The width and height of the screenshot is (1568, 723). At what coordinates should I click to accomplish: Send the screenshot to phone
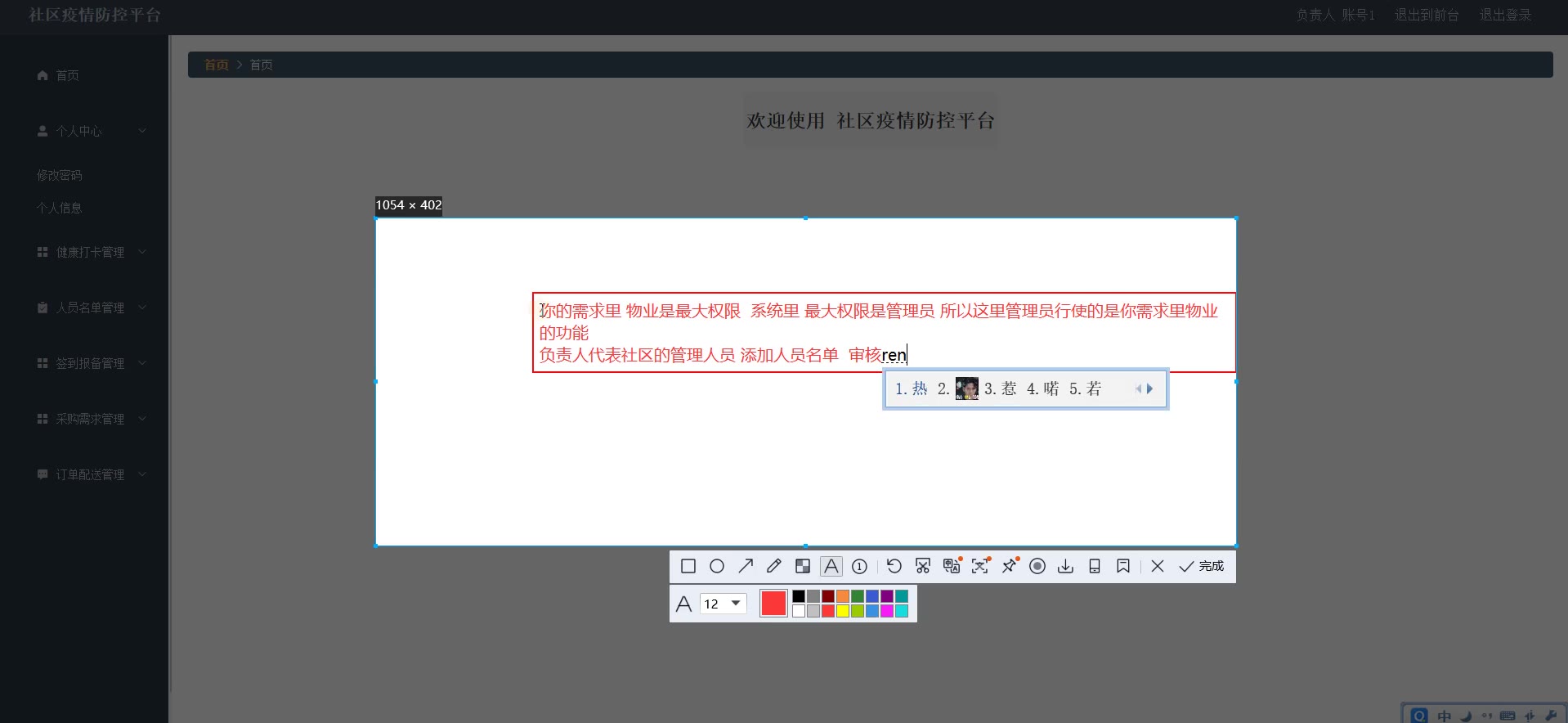[x=1095, y=566]
